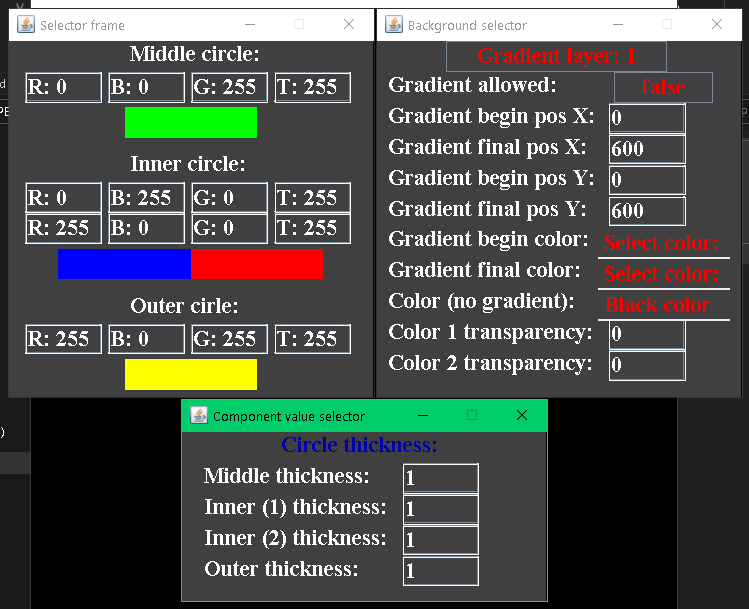Click the Gradient layer: 1 button
The image size is (749, 609).
556,56
